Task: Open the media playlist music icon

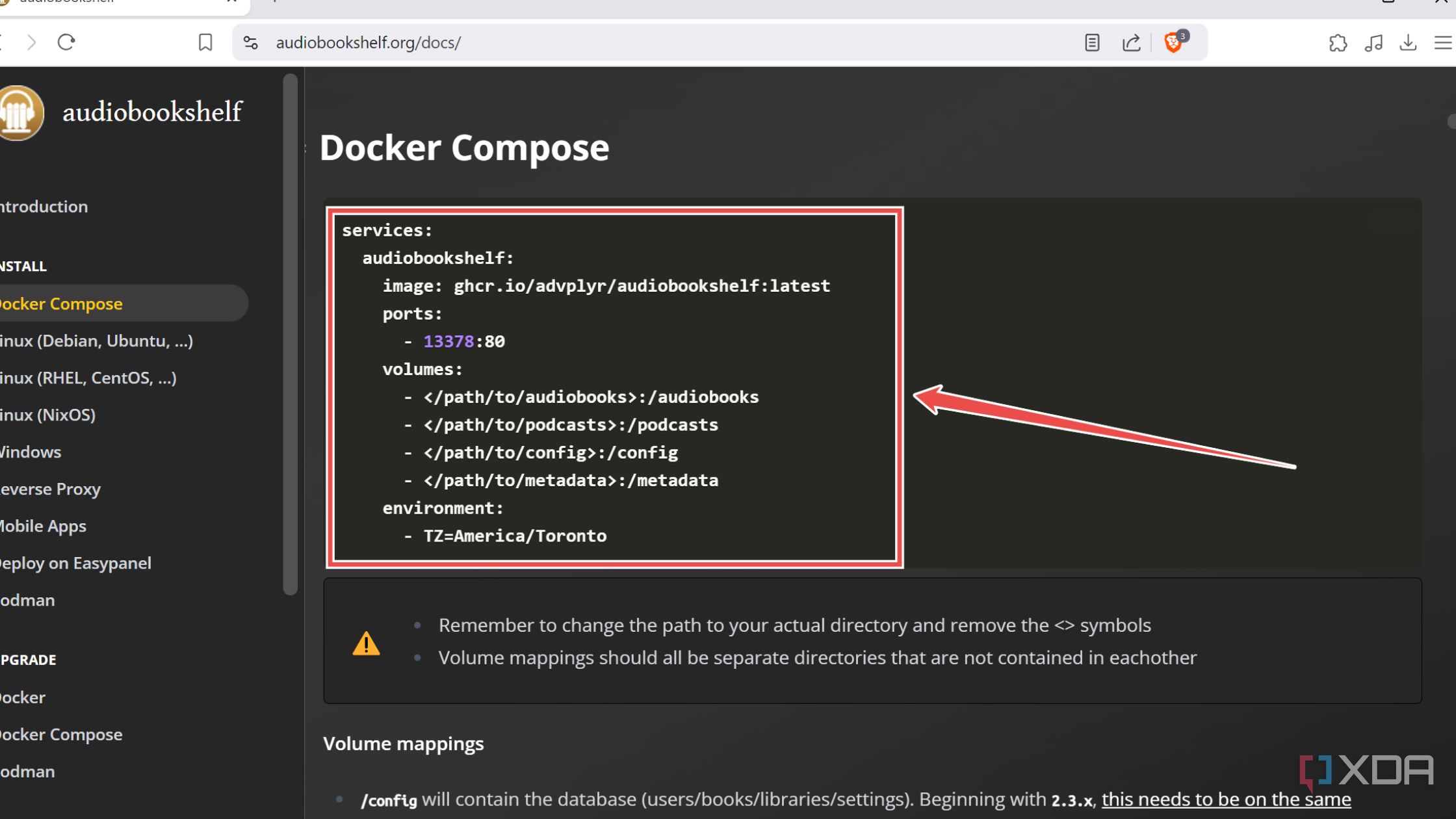Action: pyautogui.click(x=1373, y=43)
